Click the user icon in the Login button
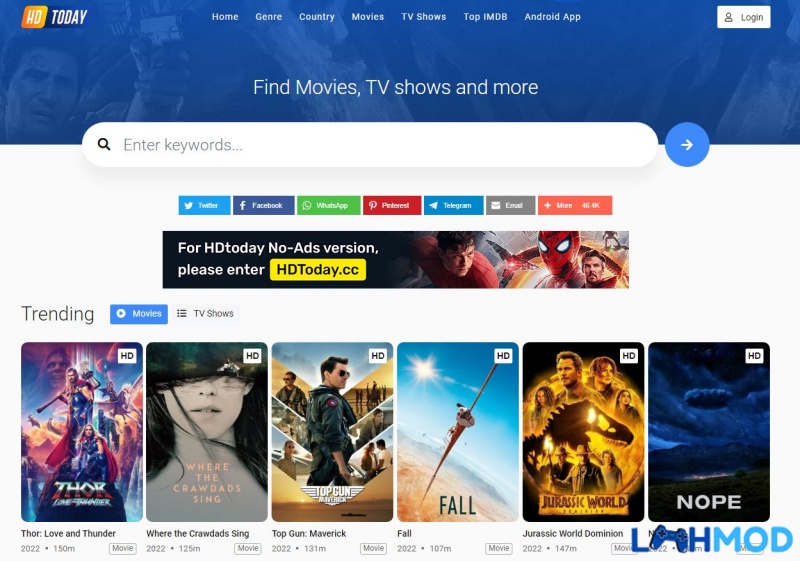800x561 pixels. pos(729,17)
